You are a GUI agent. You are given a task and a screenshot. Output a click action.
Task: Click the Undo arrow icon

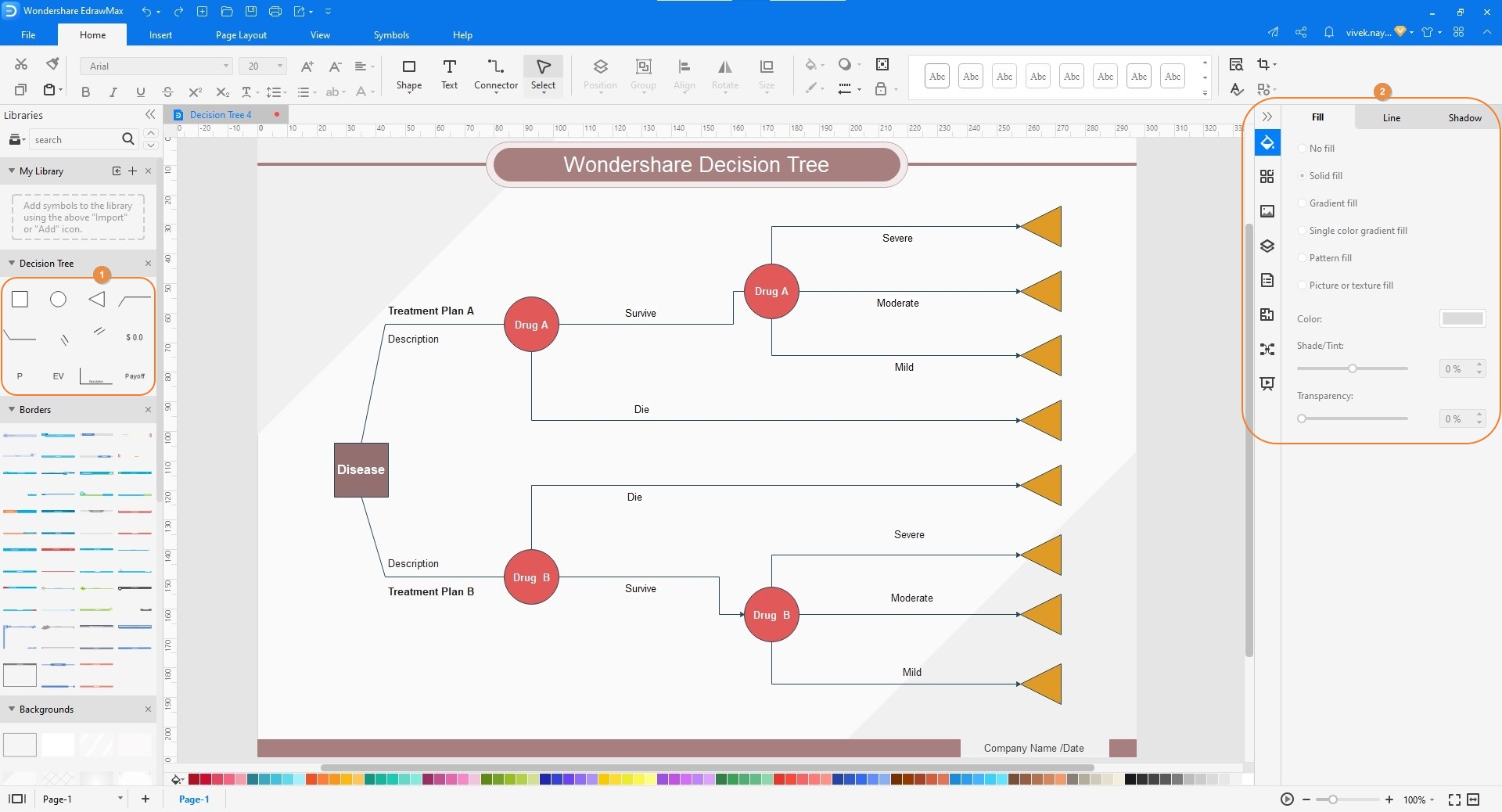[x=146, y=11]
